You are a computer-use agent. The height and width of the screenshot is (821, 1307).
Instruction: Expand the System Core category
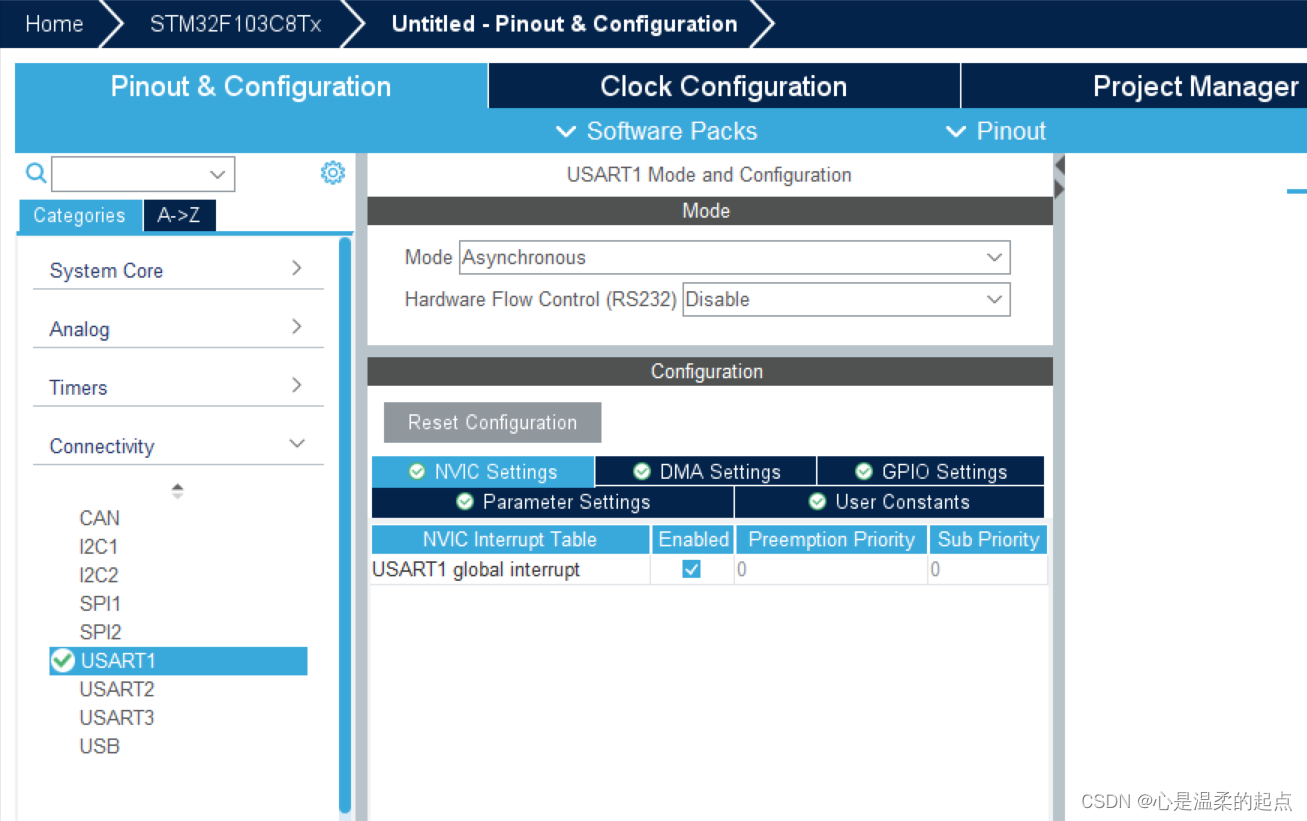pos(178,270)
